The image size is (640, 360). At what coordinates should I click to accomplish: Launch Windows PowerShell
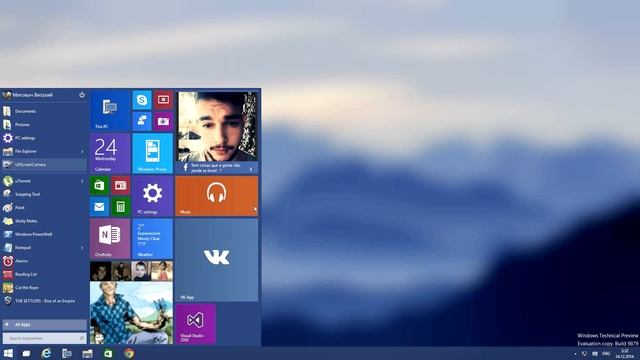44,234
